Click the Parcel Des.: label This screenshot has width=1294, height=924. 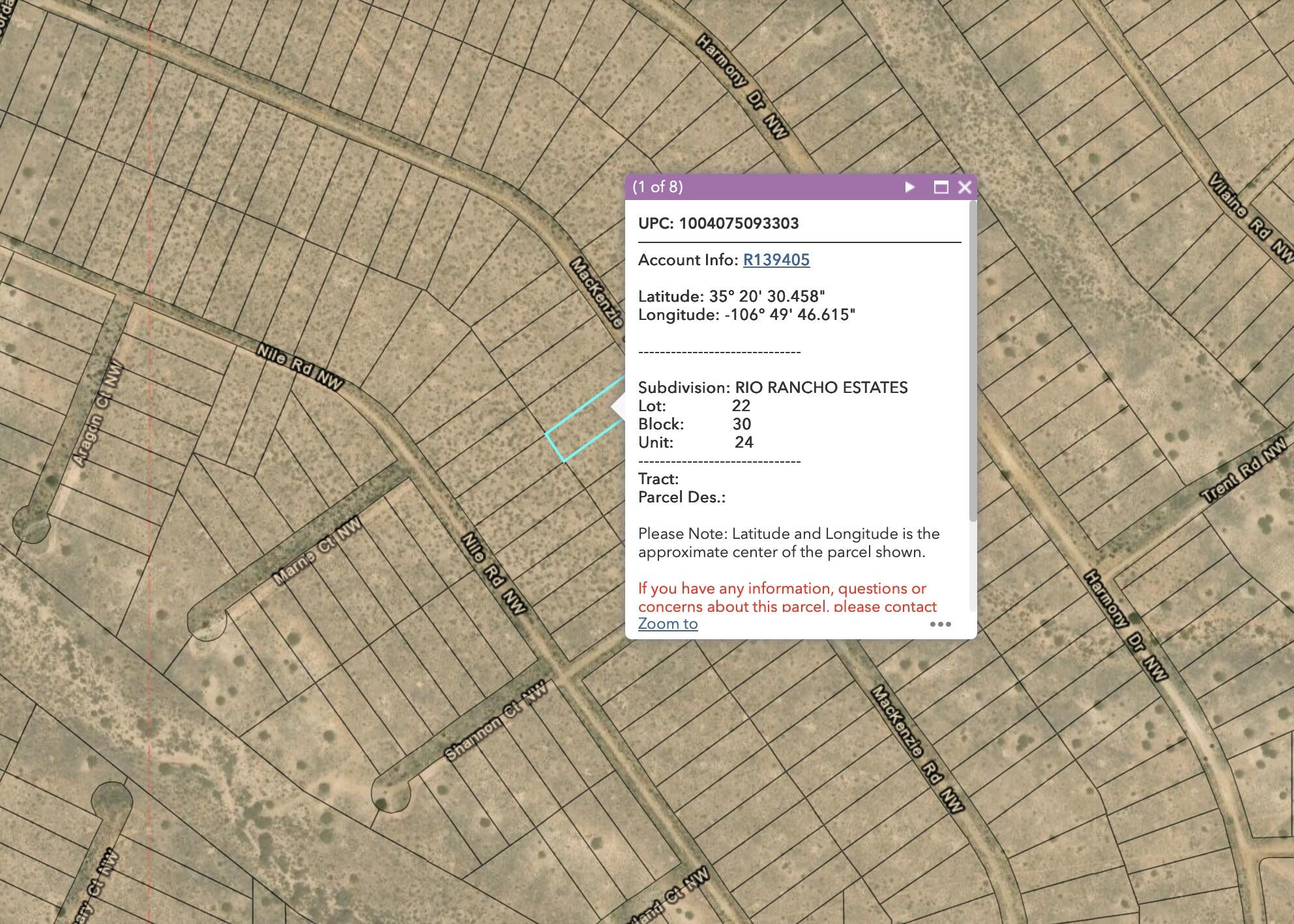pyautogui.click(x=682, y=497)
